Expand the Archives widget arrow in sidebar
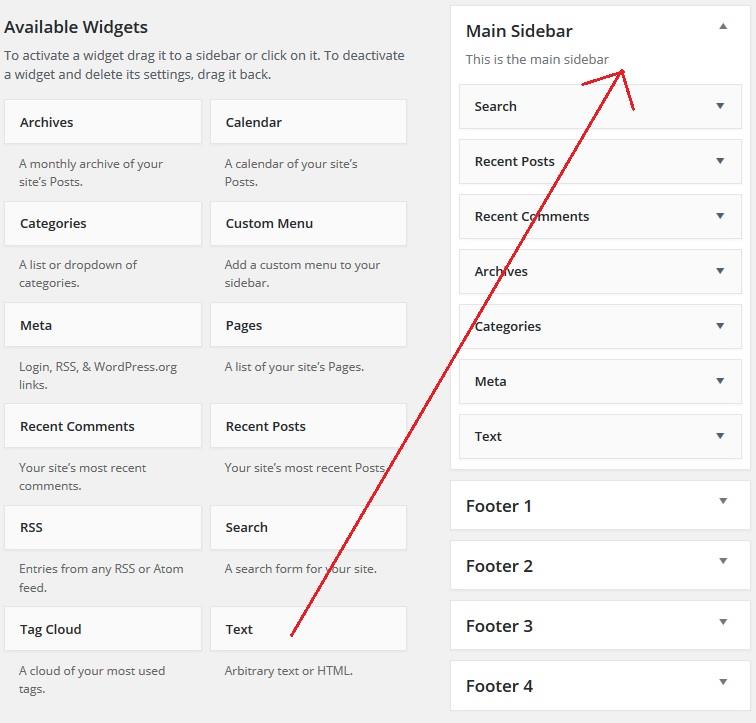This screenshot has width=756, height=723. (719, 271)
